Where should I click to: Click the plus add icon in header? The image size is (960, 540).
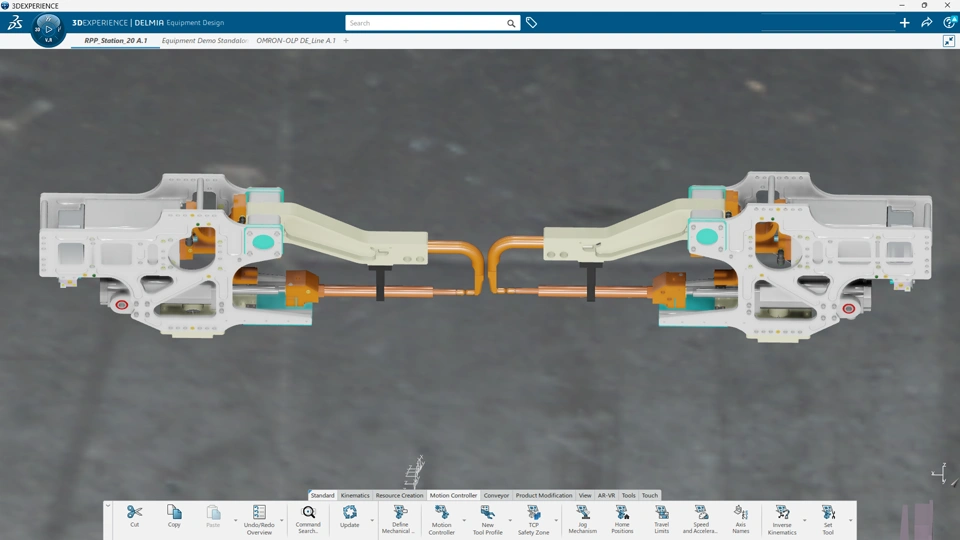[x=904, y=23]
